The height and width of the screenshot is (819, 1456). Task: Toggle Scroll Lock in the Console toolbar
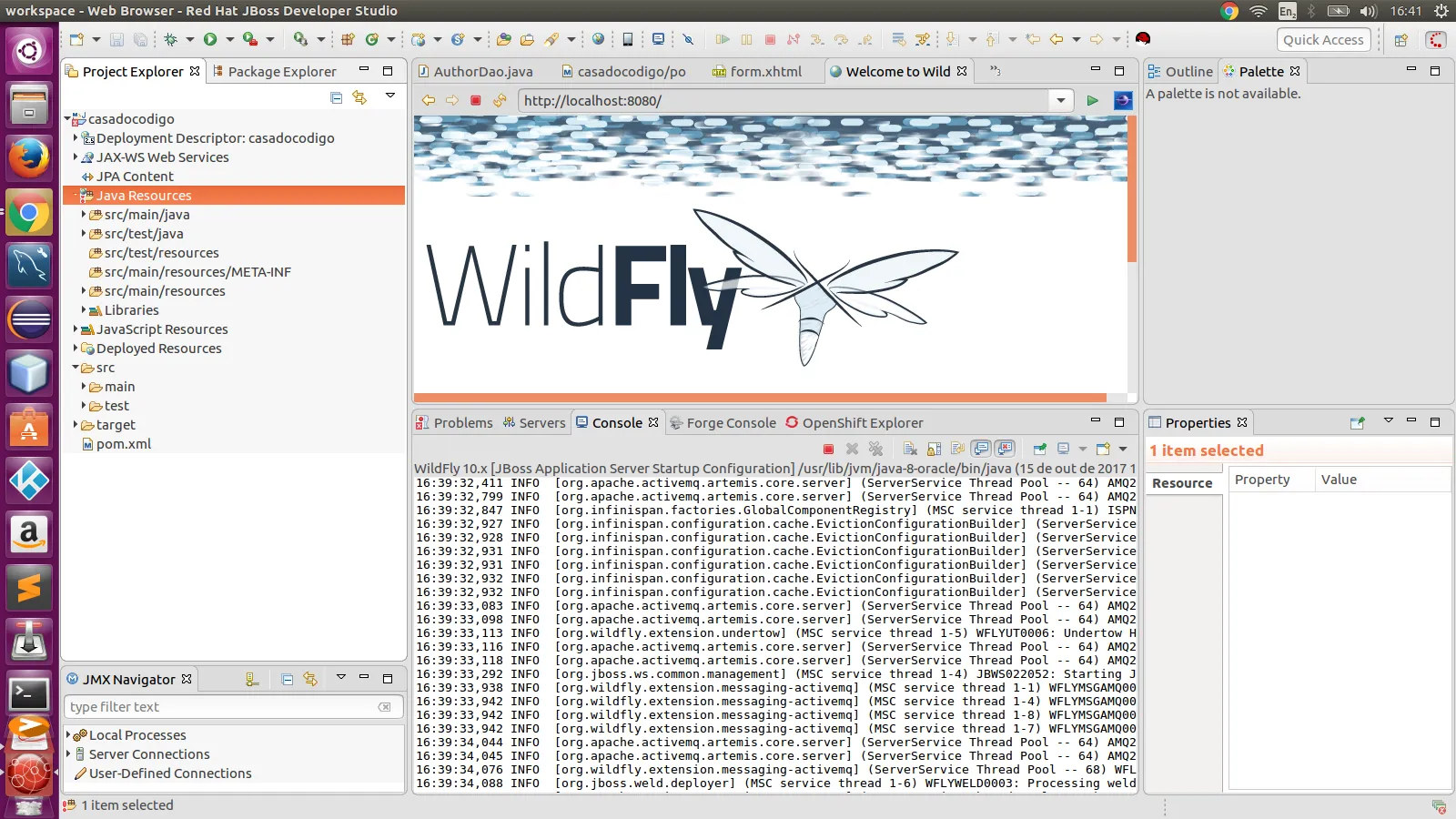point(934,449)
